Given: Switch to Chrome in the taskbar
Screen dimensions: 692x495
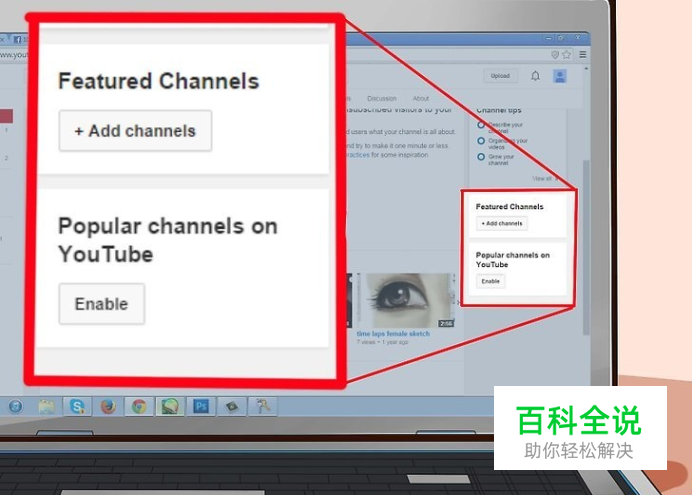Looking at the screenshot, I should 139,406.
